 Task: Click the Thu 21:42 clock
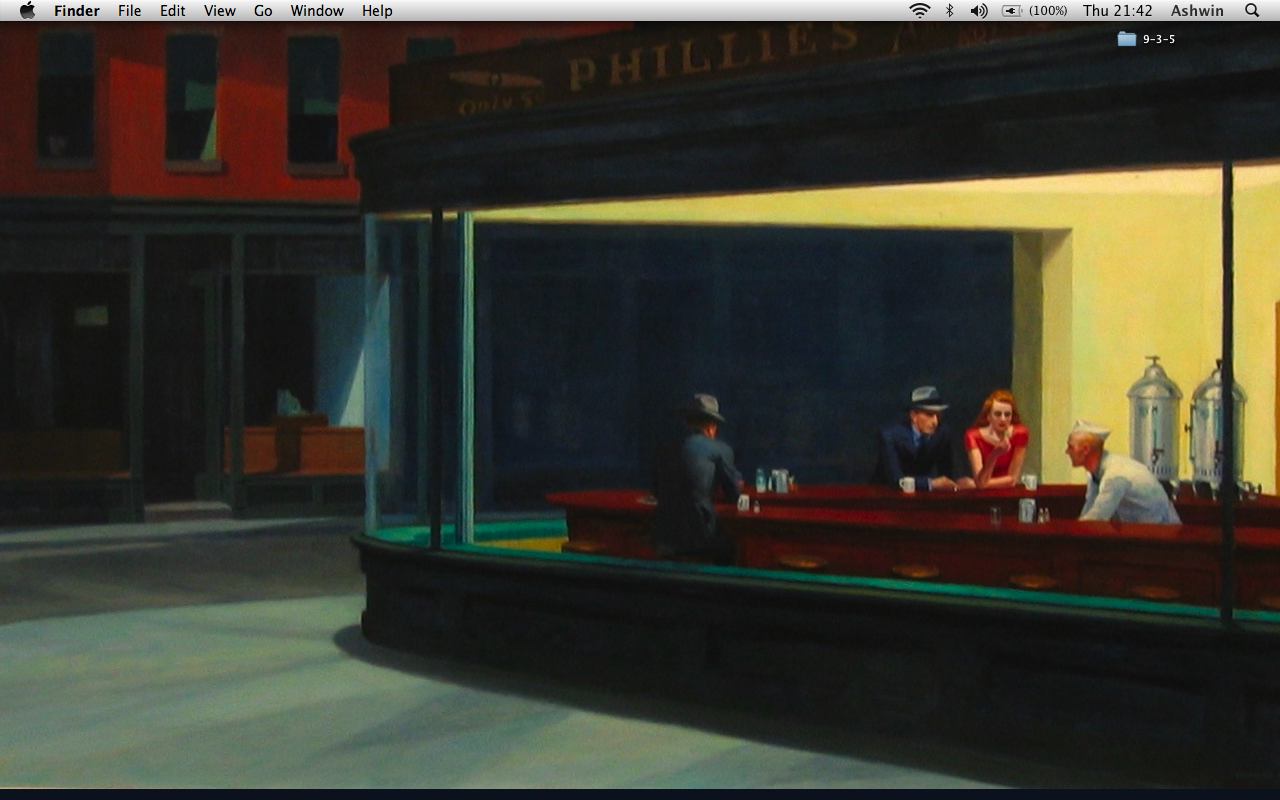tap(1118, 11)
